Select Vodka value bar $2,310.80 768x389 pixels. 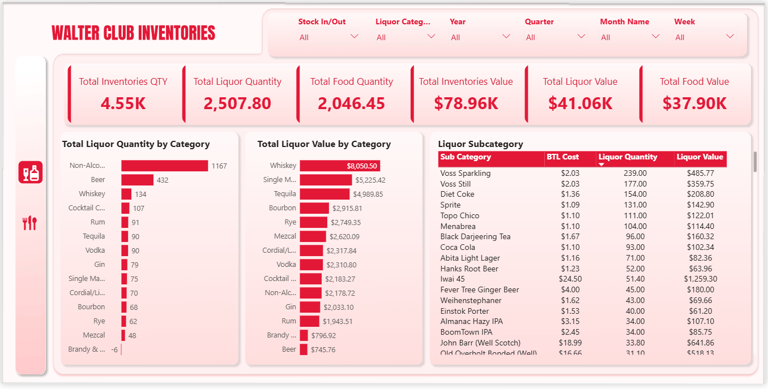click(312, 265)
